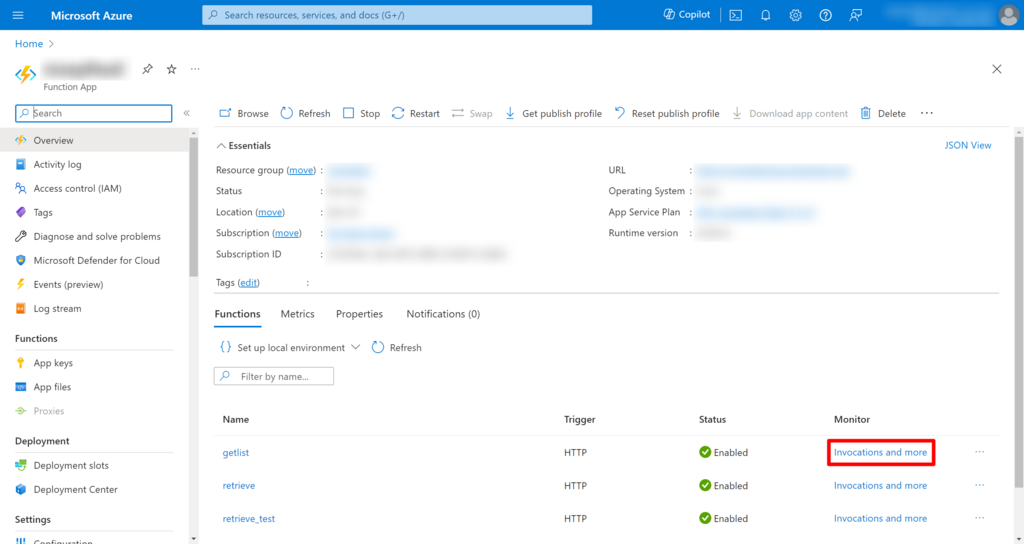1024x544 pixels.
Task: Open Invocations and more for retrieve_test
Action: coord(880,519)
